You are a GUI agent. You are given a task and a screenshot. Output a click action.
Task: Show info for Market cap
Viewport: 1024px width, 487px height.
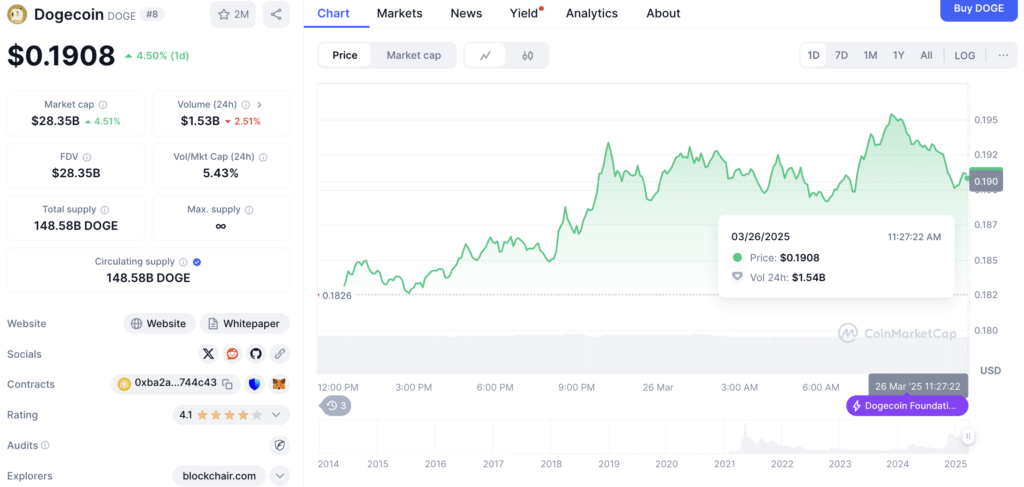pyautogui.click(x=103, y=104)
